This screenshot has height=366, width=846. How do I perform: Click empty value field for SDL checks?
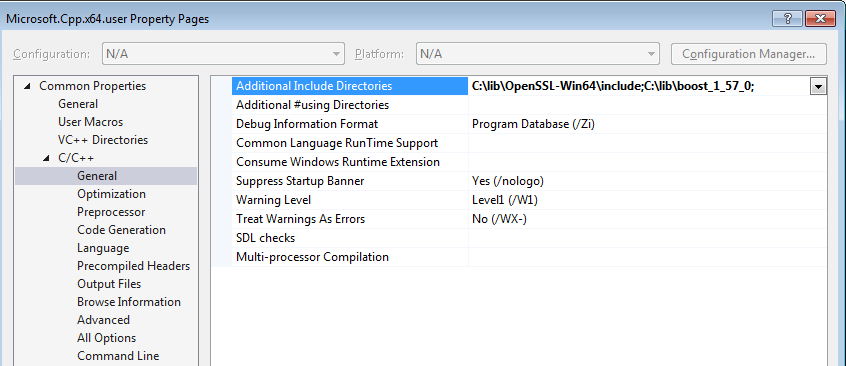[x=647, y=238]
